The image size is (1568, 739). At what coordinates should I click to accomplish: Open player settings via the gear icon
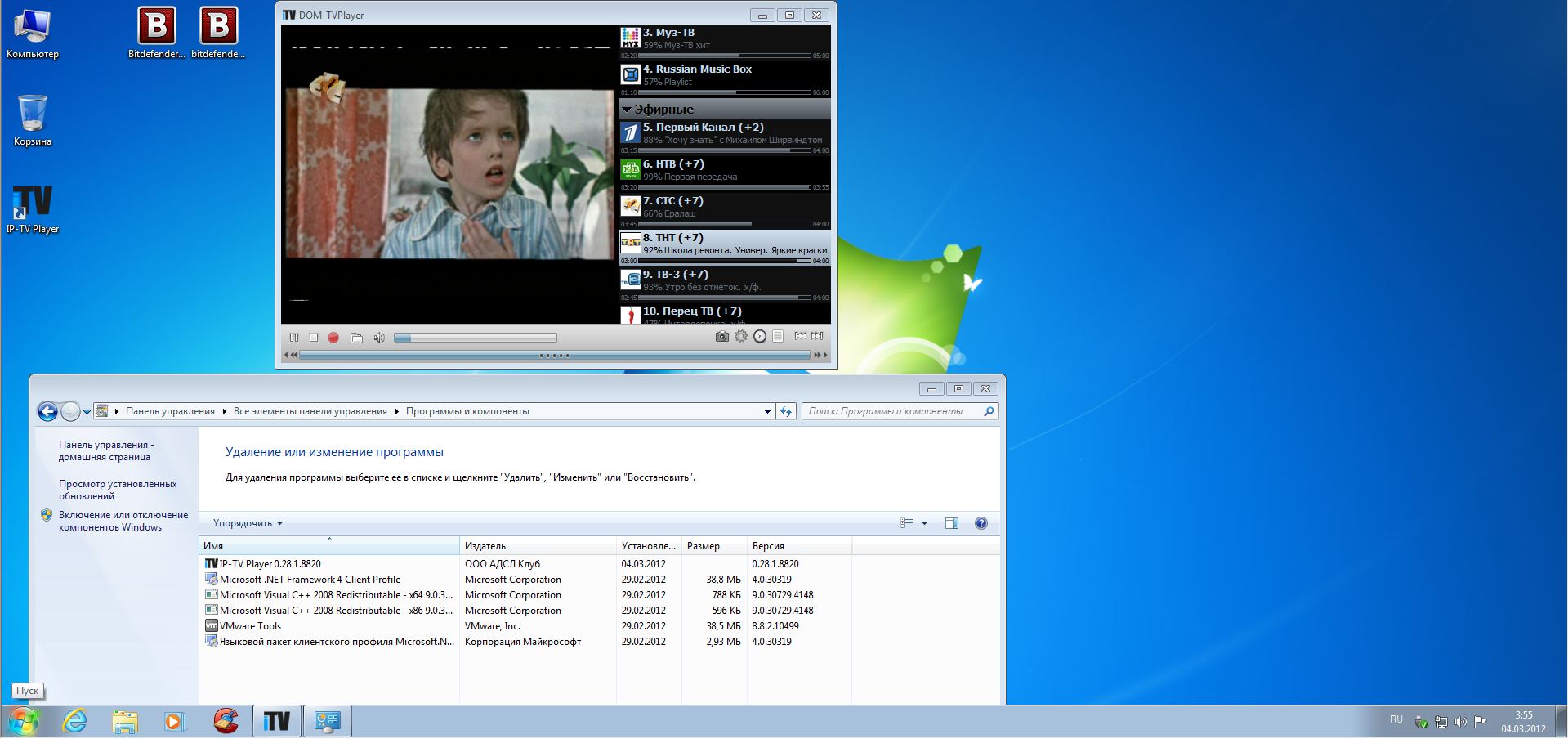pos(741,336)
